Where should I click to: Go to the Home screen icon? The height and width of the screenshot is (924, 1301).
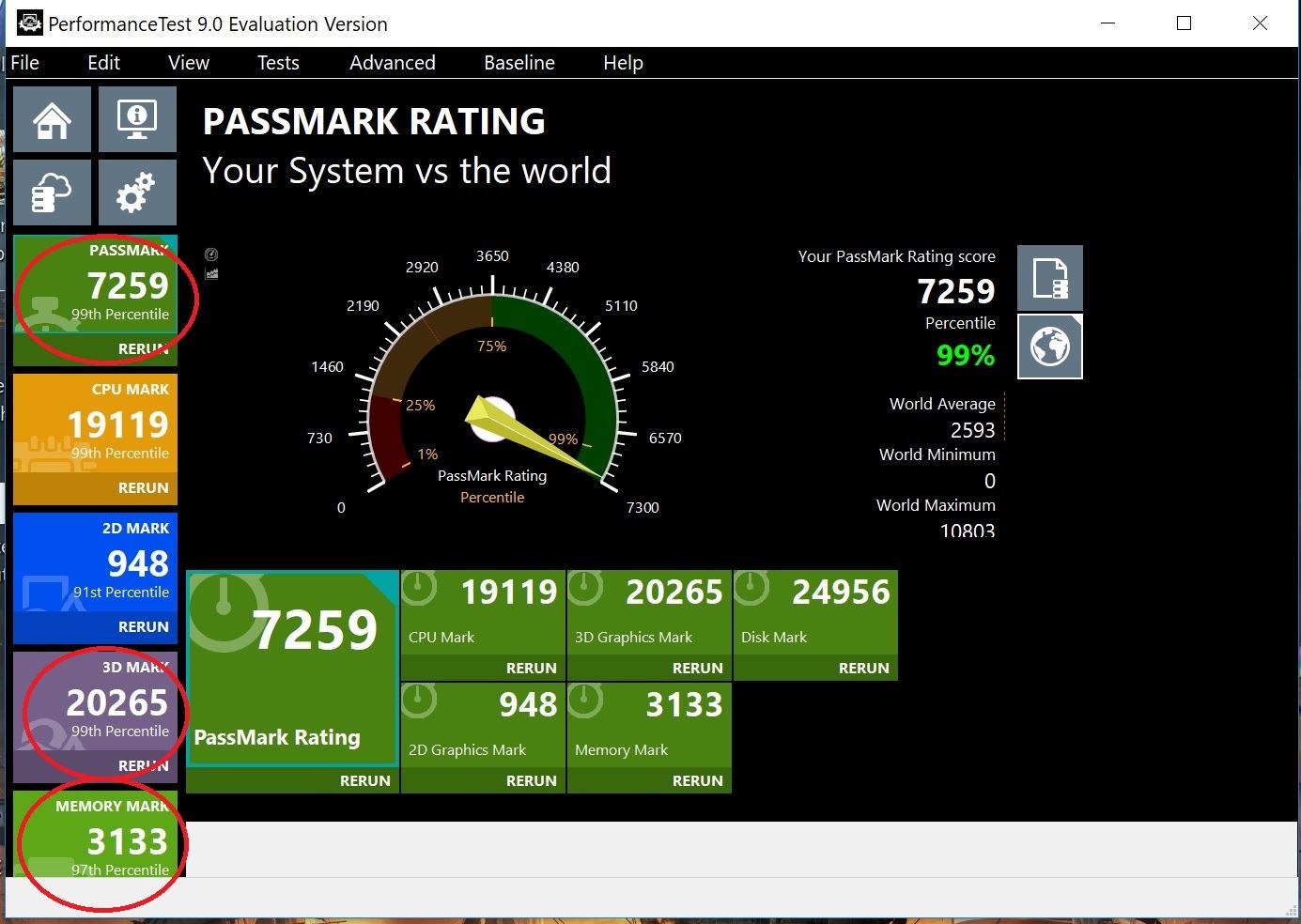click(x=52, y=119)
